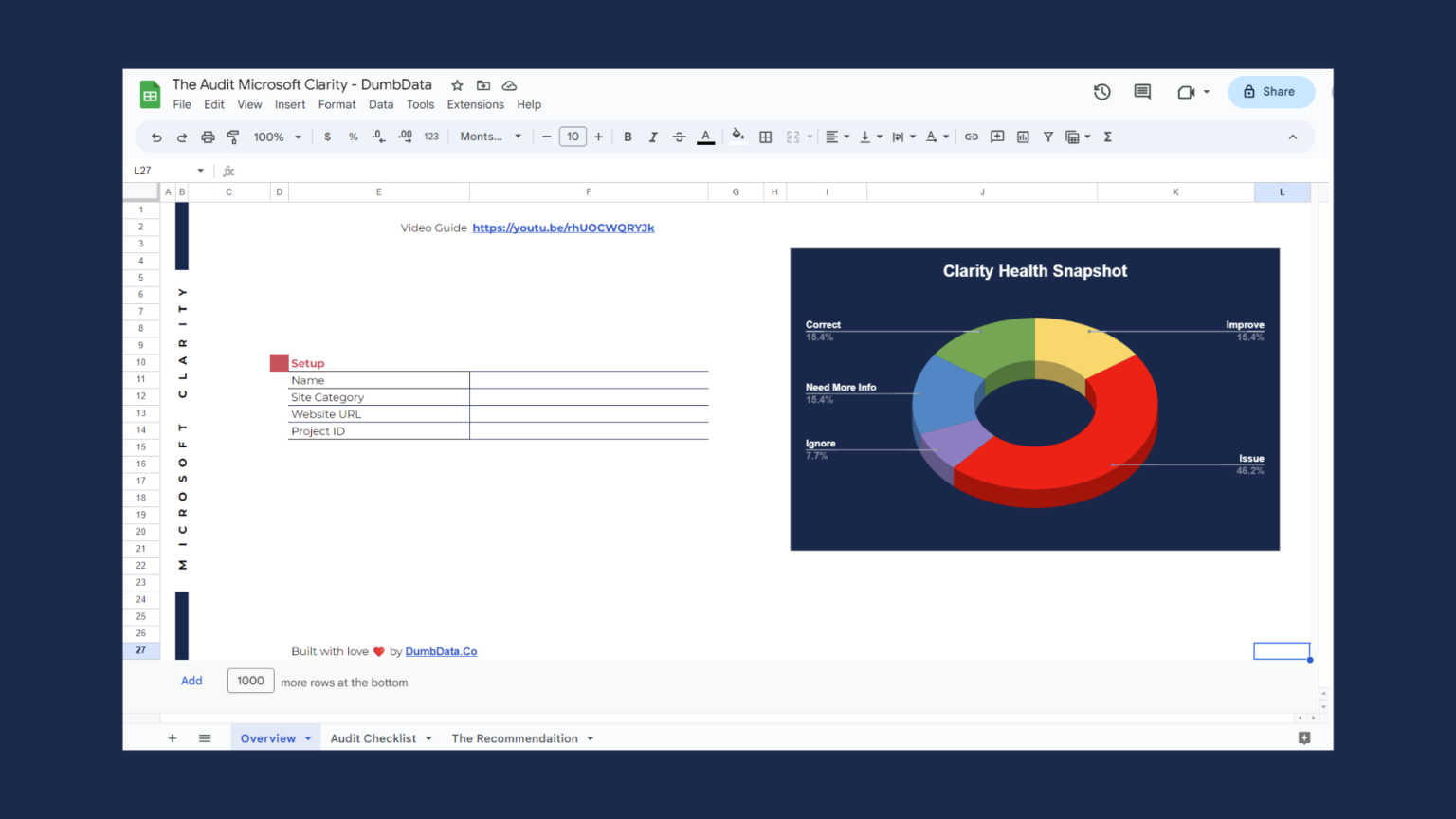The width and height of the screenshot is (1456, 819).
Task: Star the document
Action: (457, 85)
